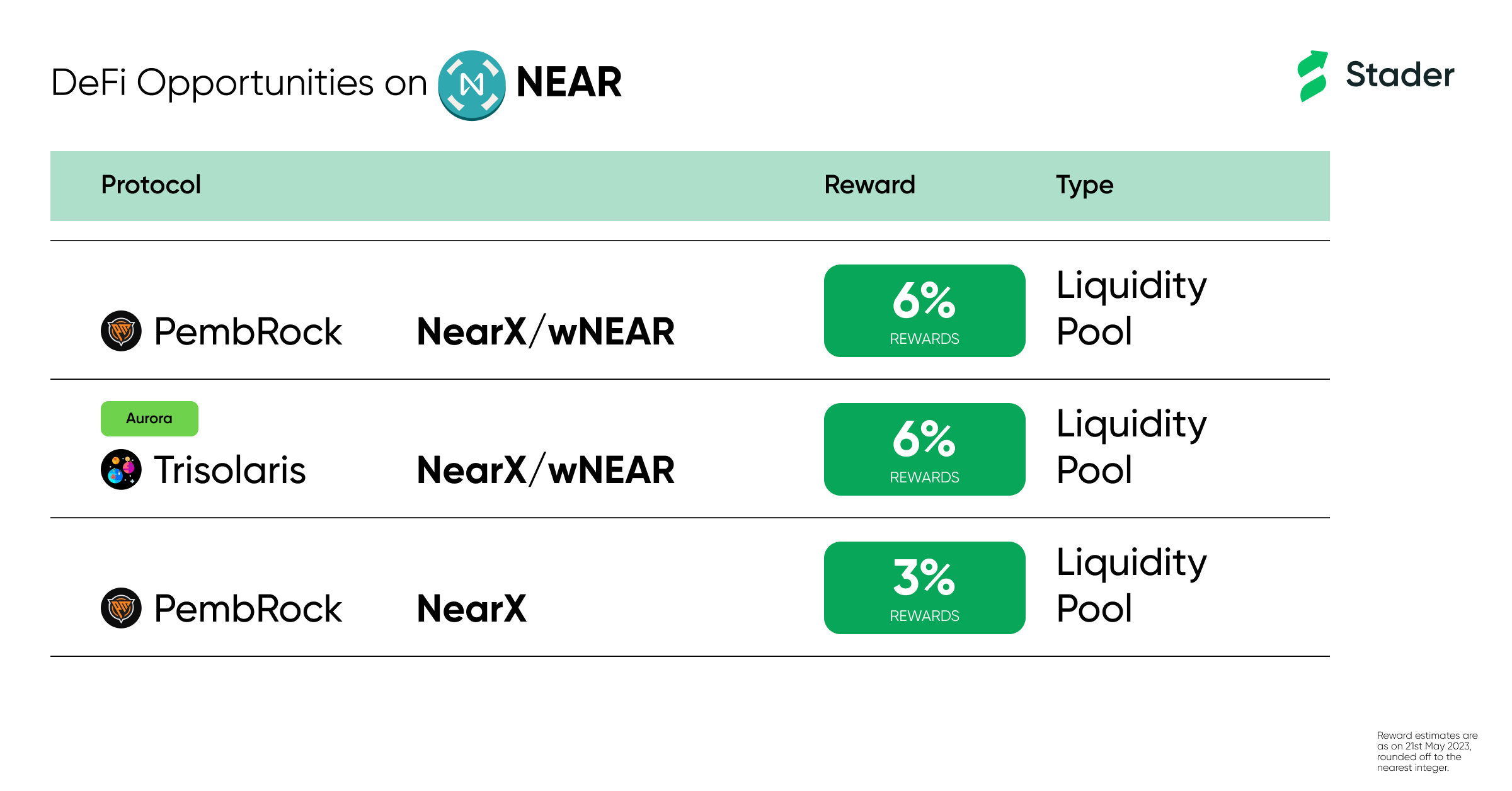Click the Stader green logo icon

pos(1313,76)
